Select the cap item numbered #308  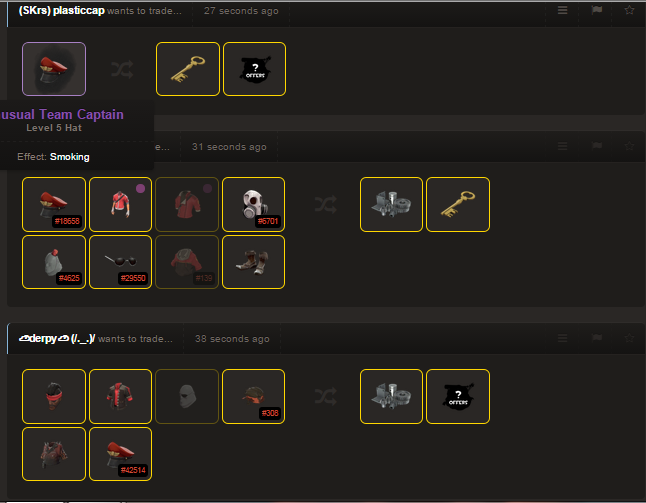pyautogui.click(x=253, y=396)
